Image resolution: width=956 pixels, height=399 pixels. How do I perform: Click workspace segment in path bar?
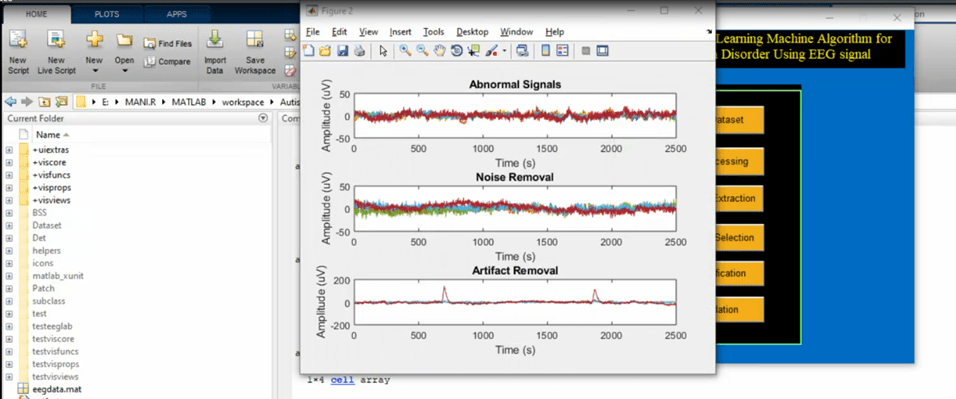pos(243,102)
